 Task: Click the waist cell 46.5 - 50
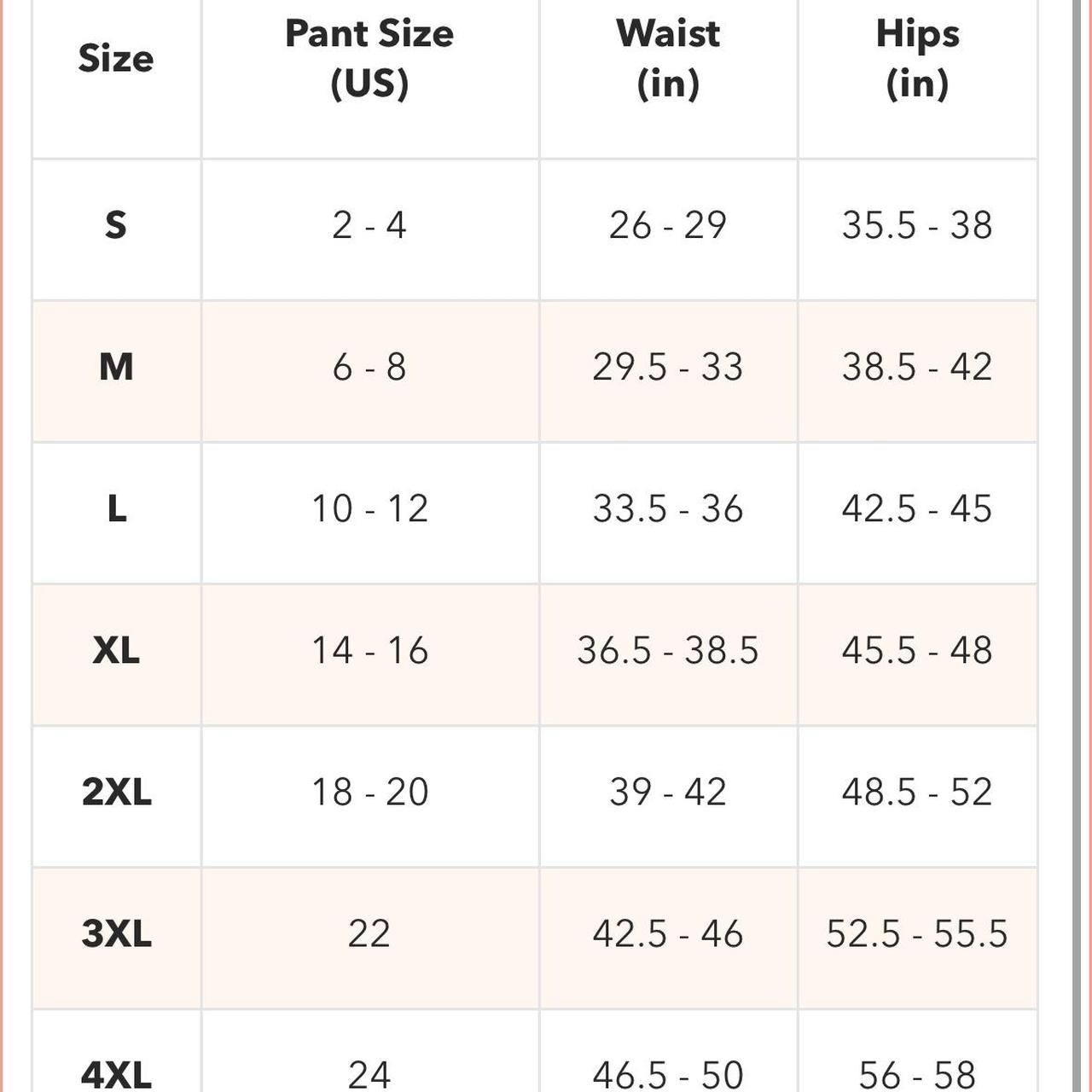(x=668, y=1073)
